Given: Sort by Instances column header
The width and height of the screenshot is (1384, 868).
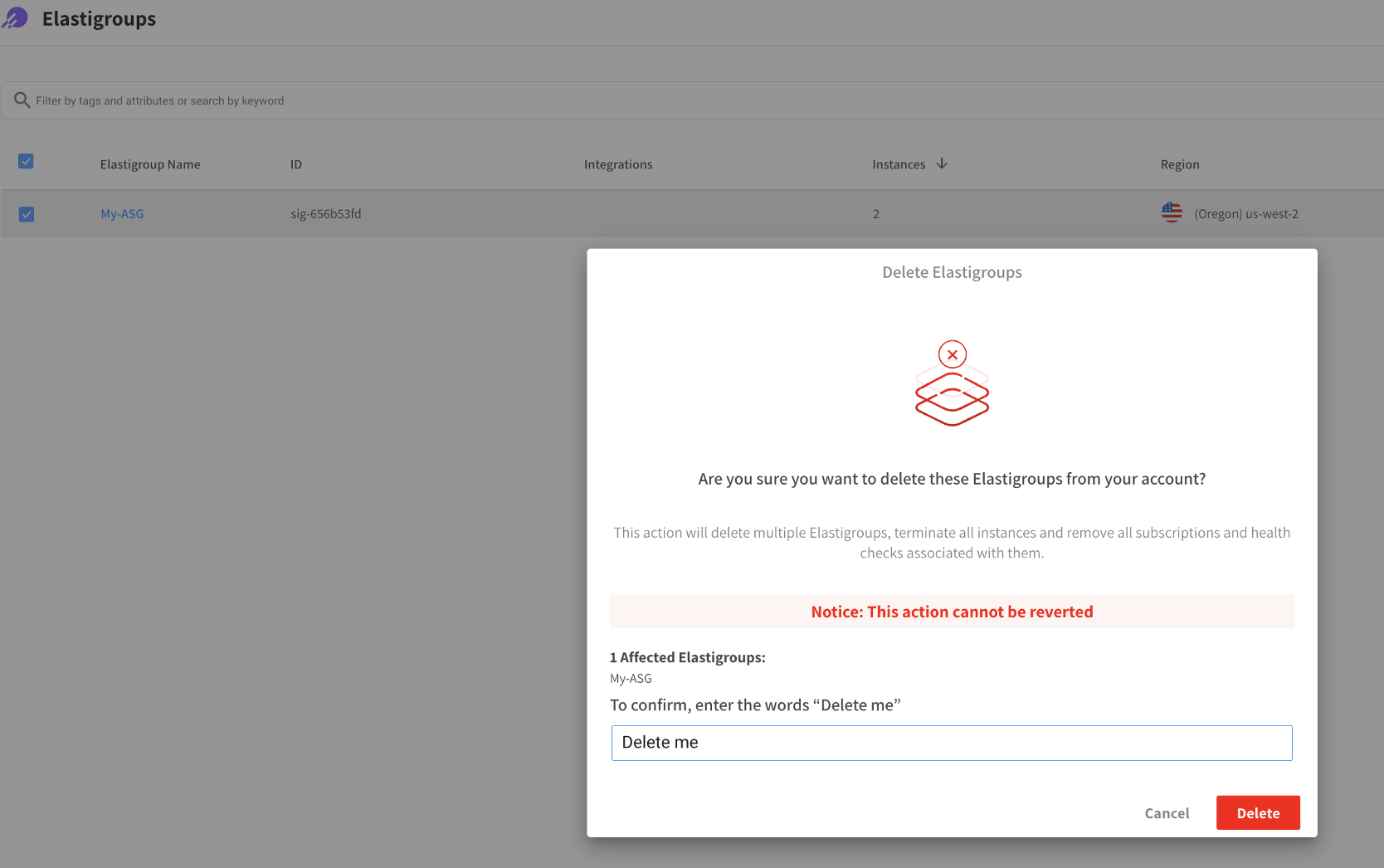Looking at the screenshot, I should pyautogui.click(x=899, y=164).
